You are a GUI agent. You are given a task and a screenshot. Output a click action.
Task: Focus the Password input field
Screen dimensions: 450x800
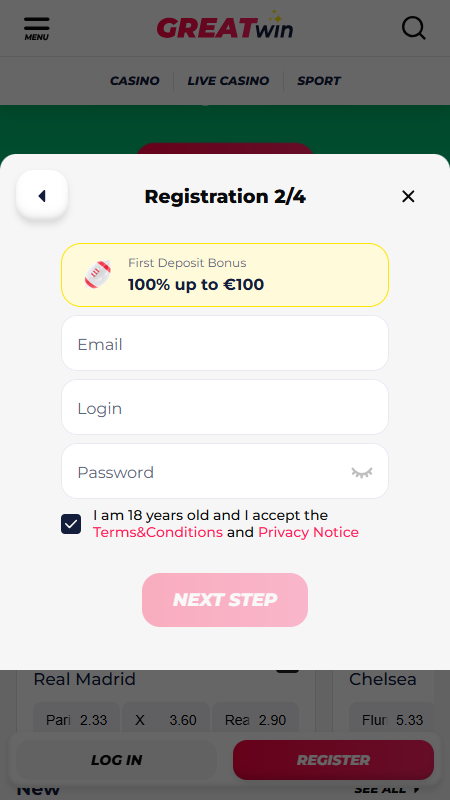pyautogui.click(x=225, y=471)
